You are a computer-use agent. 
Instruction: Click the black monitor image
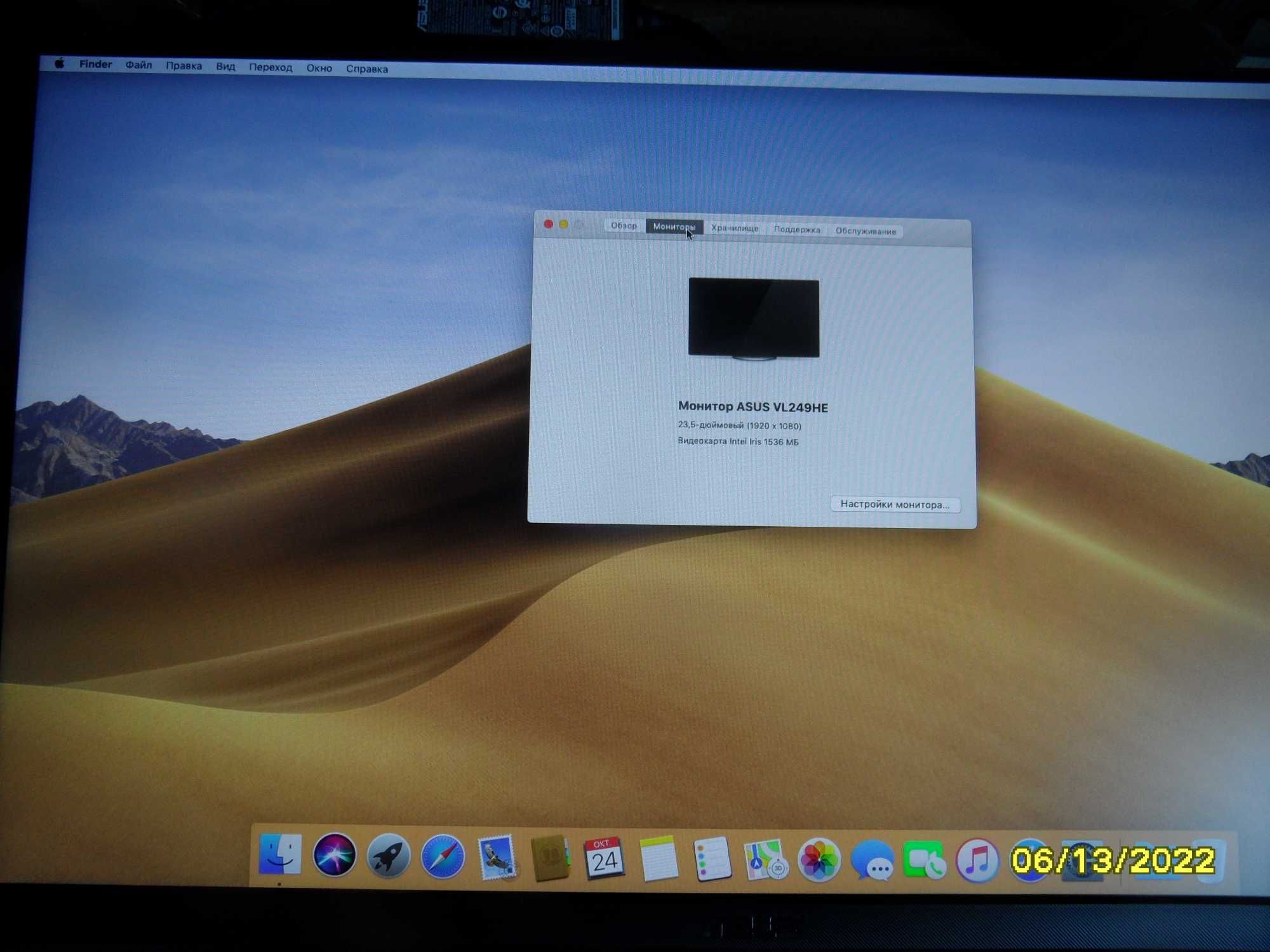point(754,319)
